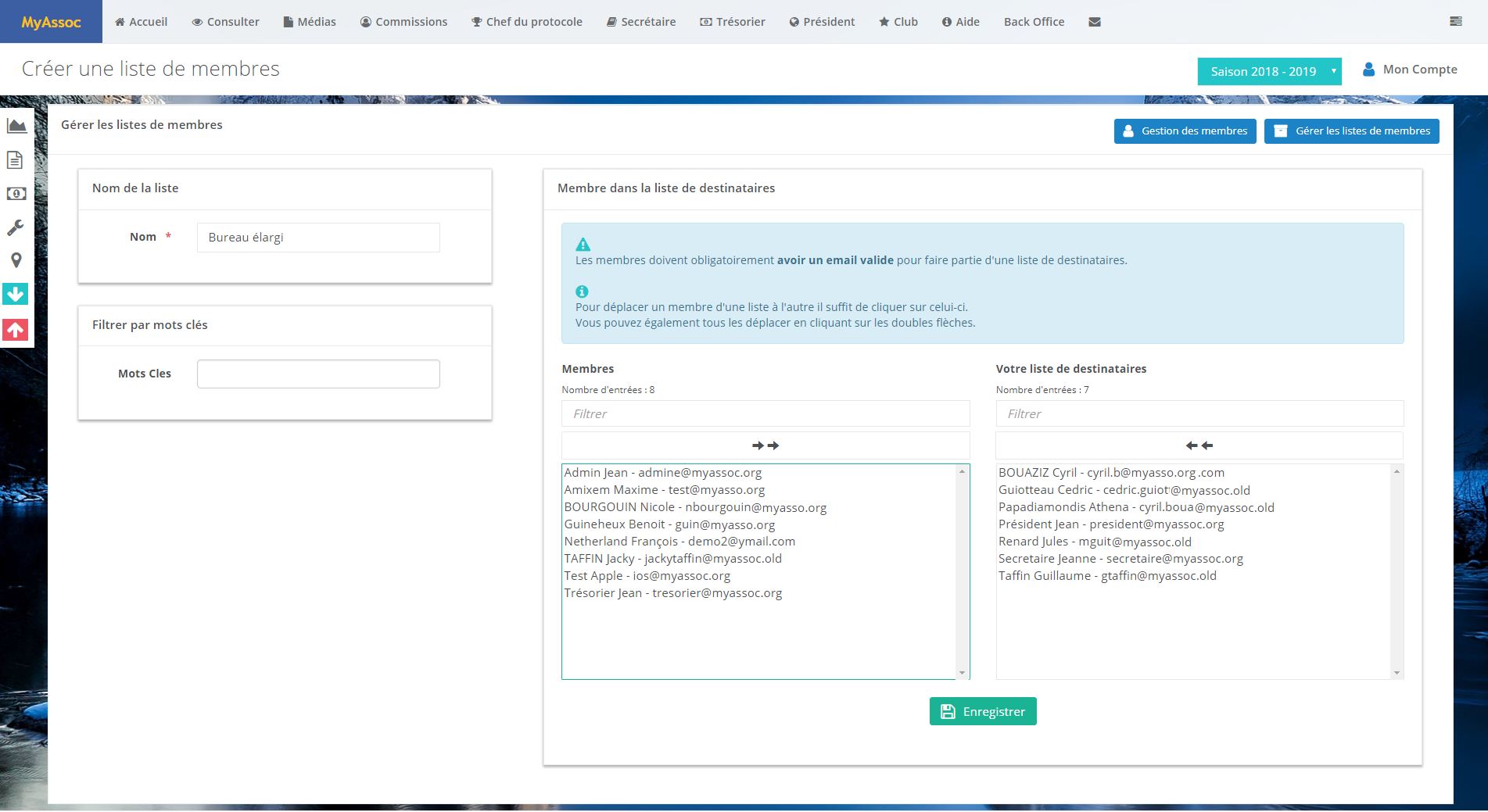Remove all recipients with double left arrows

pos(1199,445)
